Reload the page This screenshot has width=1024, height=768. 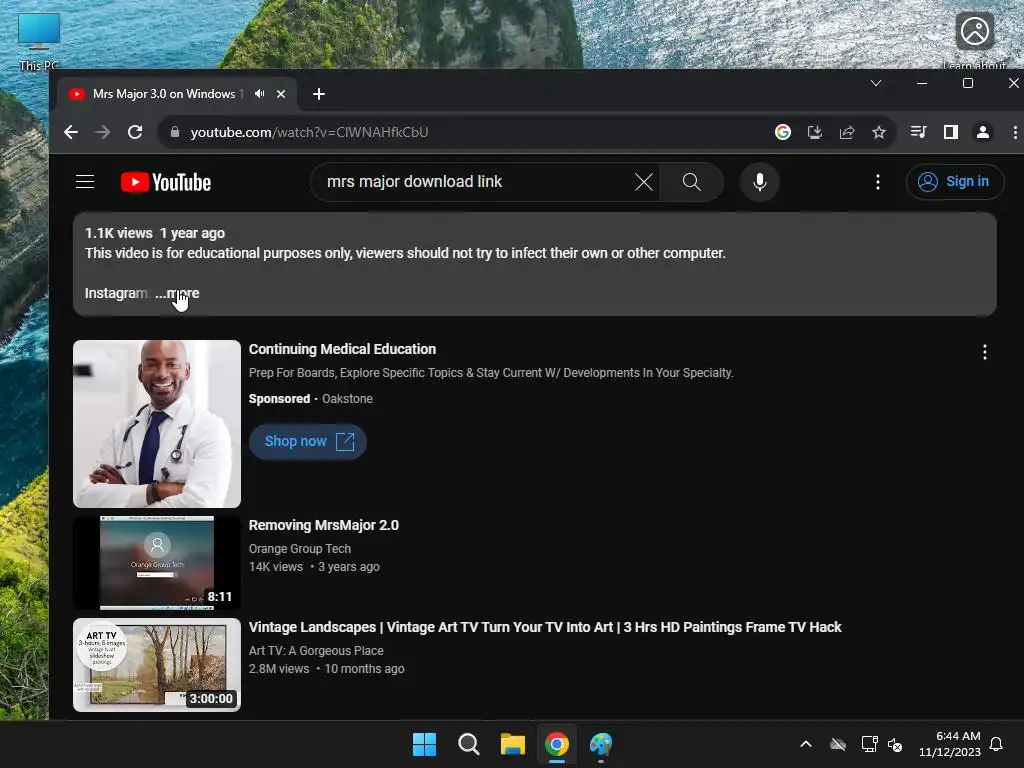(135, 133)
